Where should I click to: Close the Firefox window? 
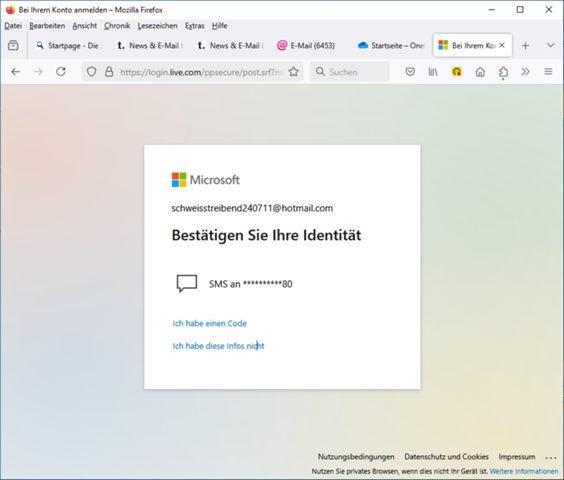point(549,10)
